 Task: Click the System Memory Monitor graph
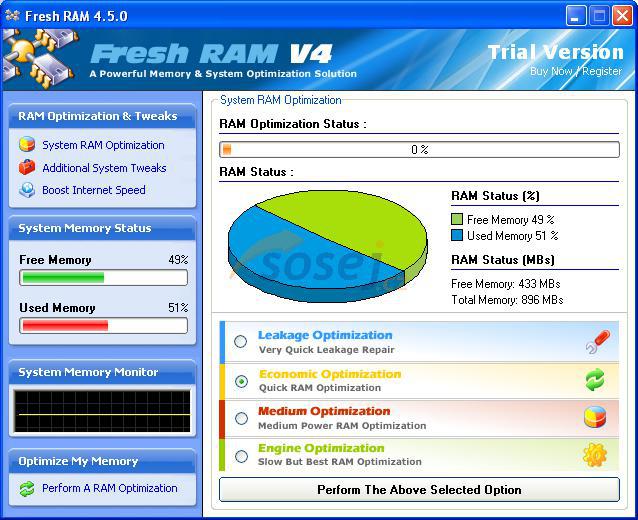(x=102, y=411)
